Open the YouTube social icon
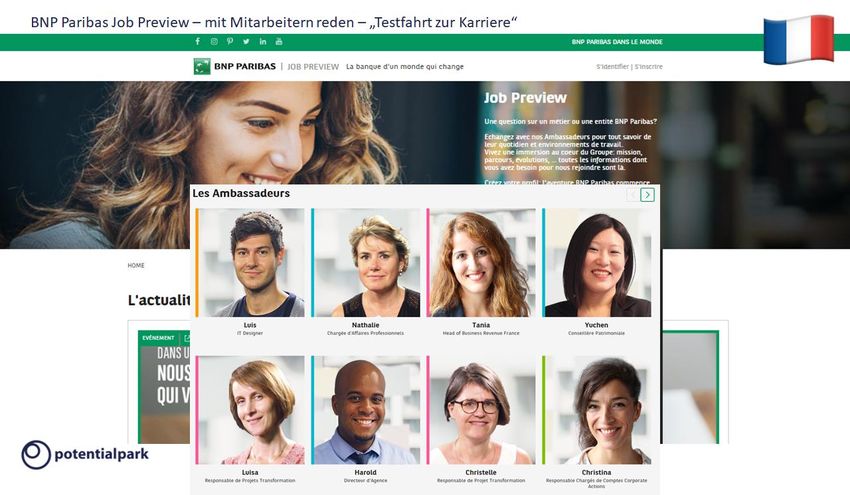This screenshot has height=495, width=850. (279, 41)
